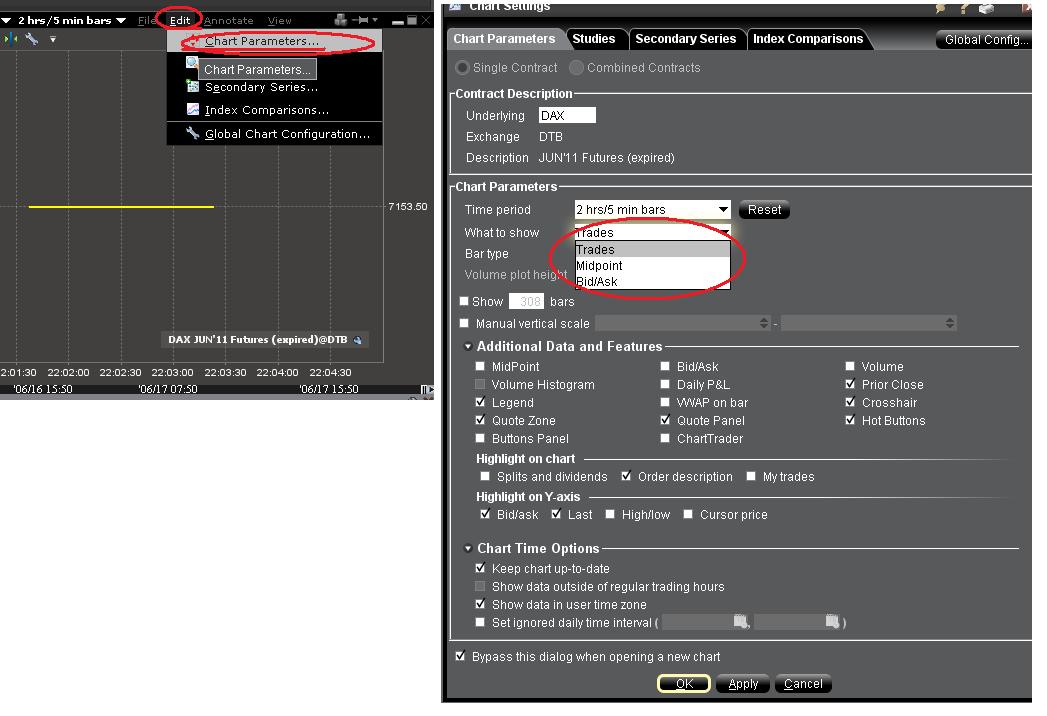Open the '2 hrs/5 min bars' title dropdown arrow
Image resolution: width=1047 pixels, height=716 pixels.
121,21
